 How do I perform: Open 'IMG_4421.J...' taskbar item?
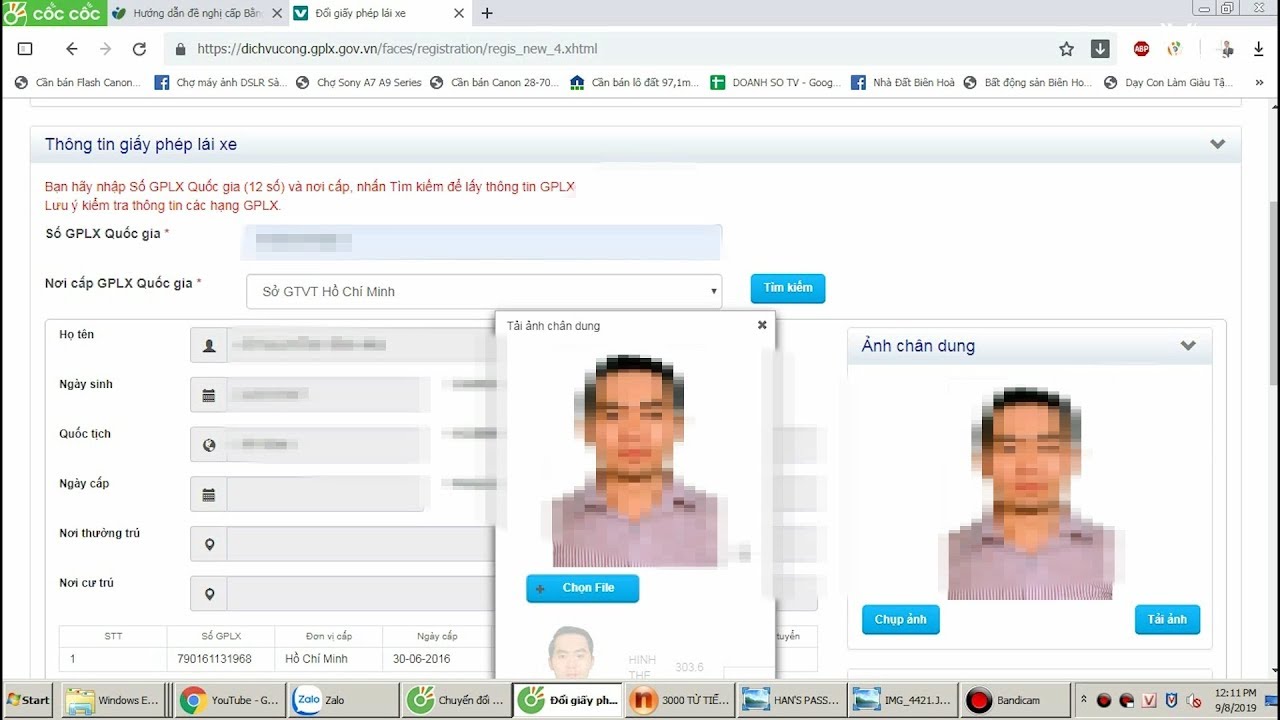click(x=903, y=700)
